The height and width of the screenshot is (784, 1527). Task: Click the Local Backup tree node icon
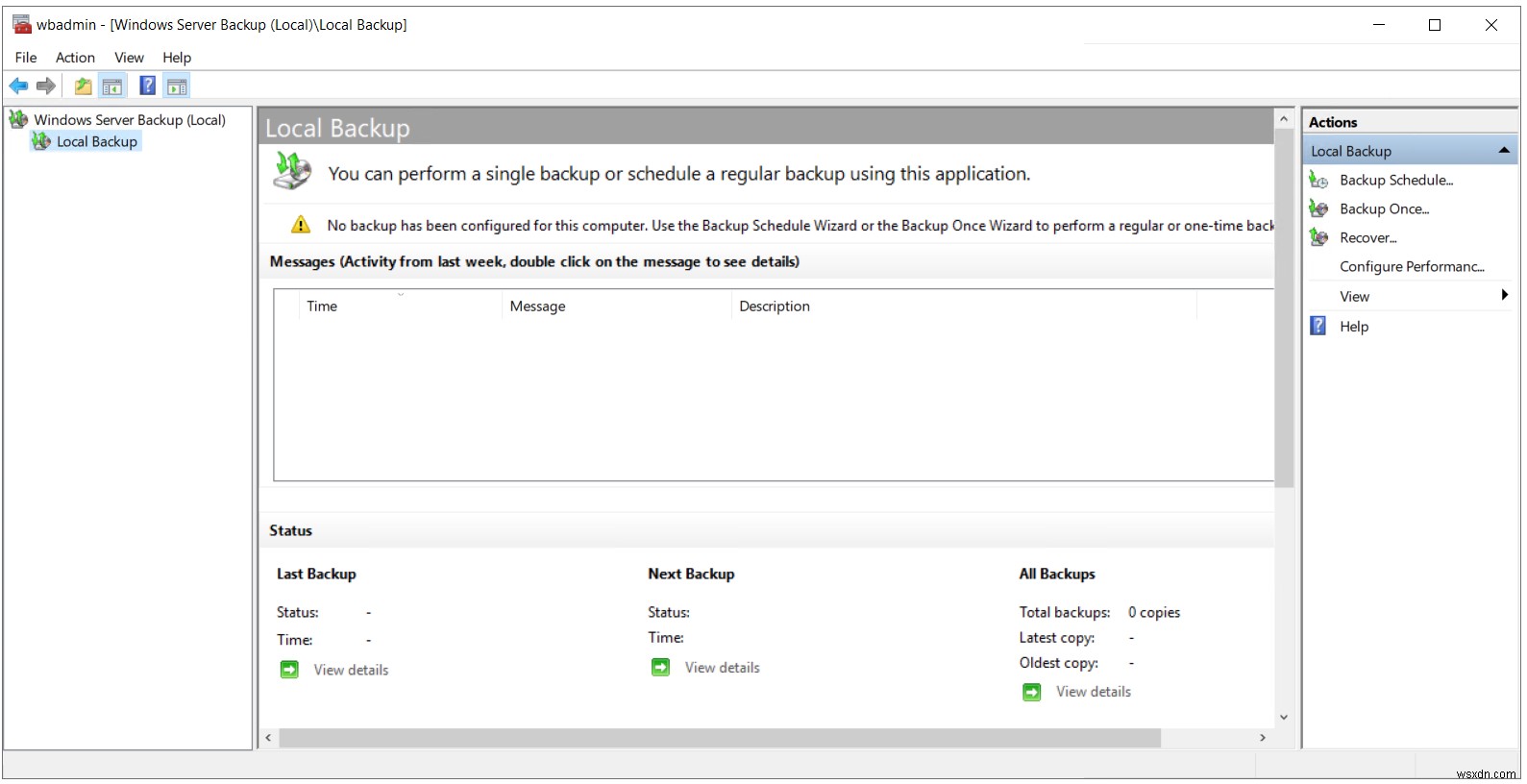(40, 141)
